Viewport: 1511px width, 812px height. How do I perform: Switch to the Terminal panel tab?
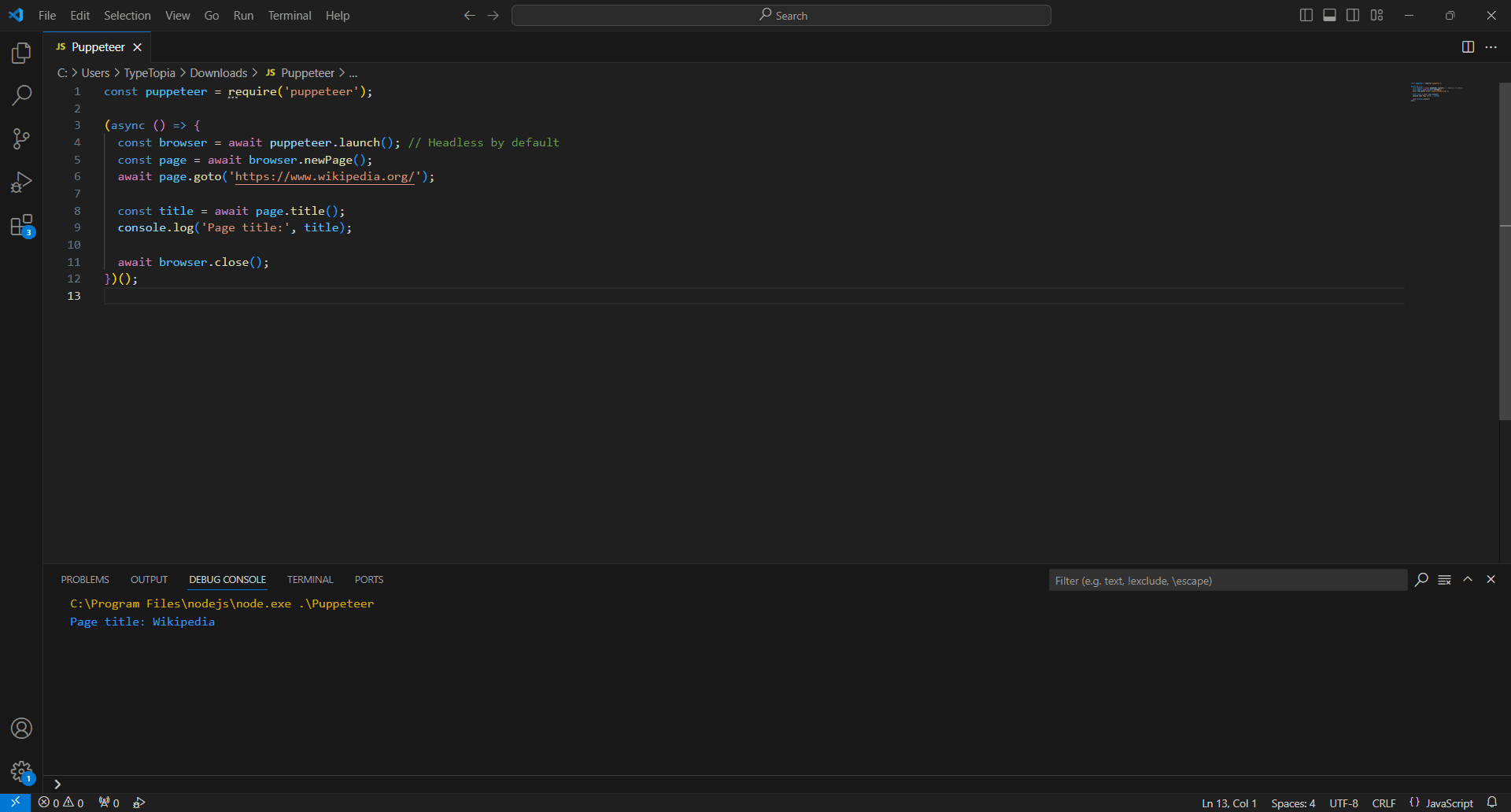point(310,580)
